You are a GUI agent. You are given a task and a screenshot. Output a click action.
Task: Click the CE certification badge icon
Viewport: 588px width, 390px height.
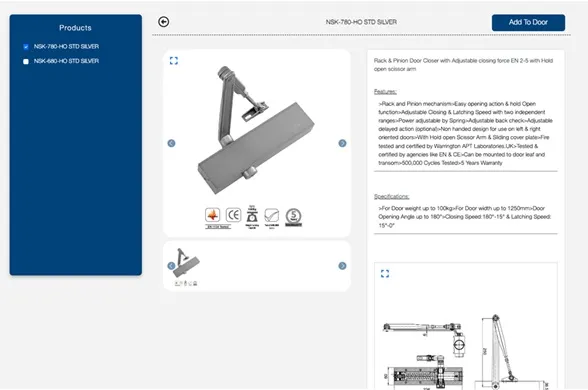tap(233, 215)
